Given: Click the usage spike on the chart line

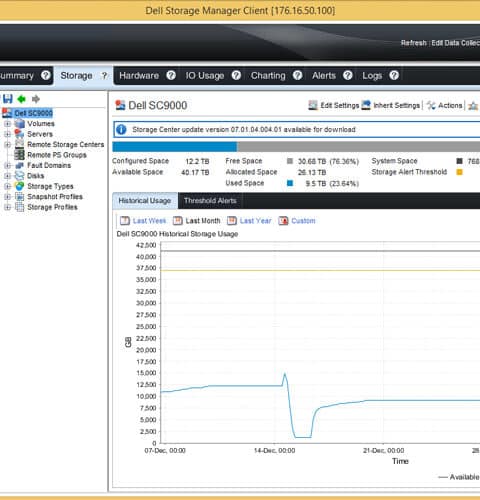Looking at the screenshot, I should (285, 375).
